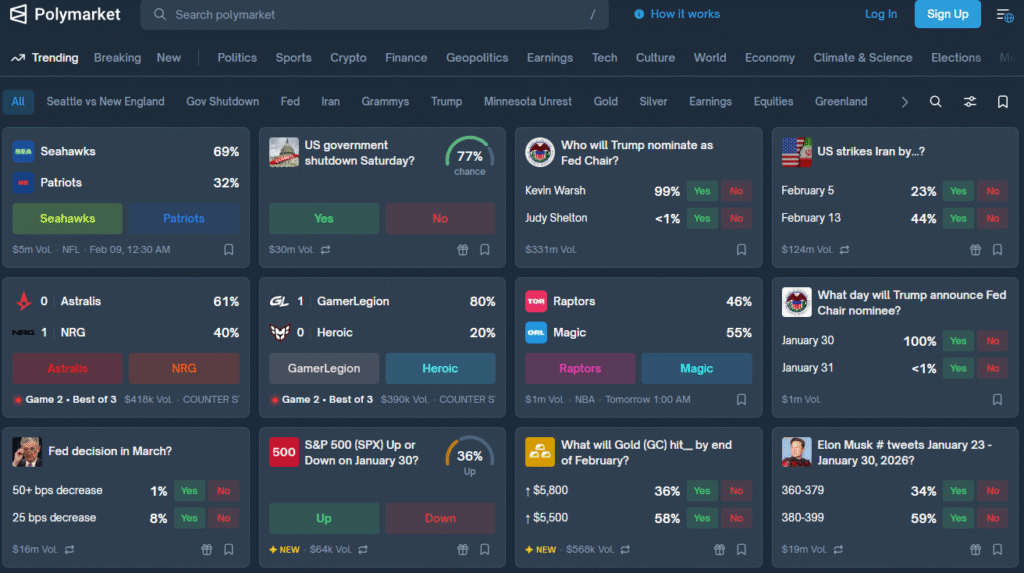Open the Crypto category
Screen dimensions: 1024x573
348,58
